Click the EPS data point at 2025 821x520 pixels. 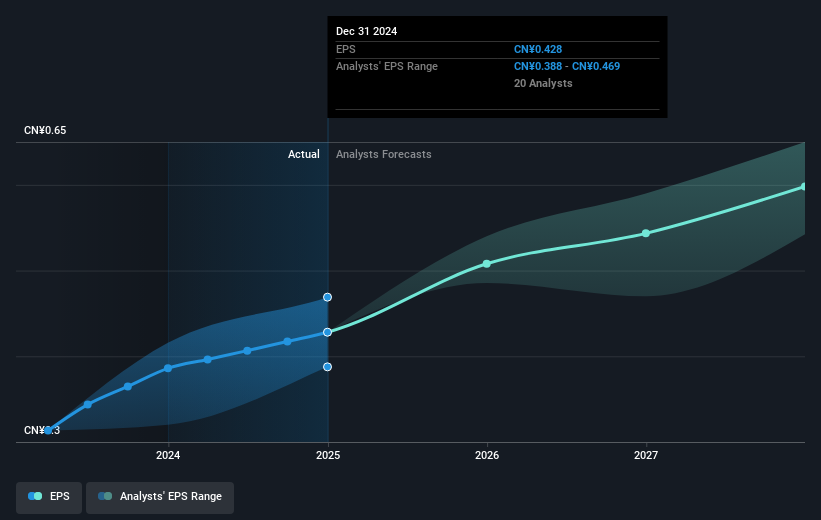coord(327,332)
